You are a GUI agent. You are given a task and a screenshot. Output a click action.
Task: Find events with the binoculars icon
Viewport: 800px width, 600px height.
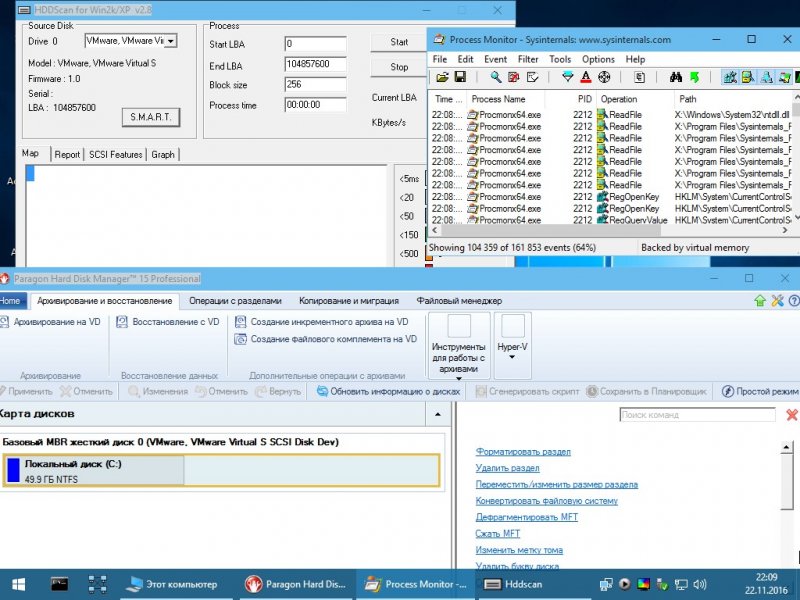[676, 77]
